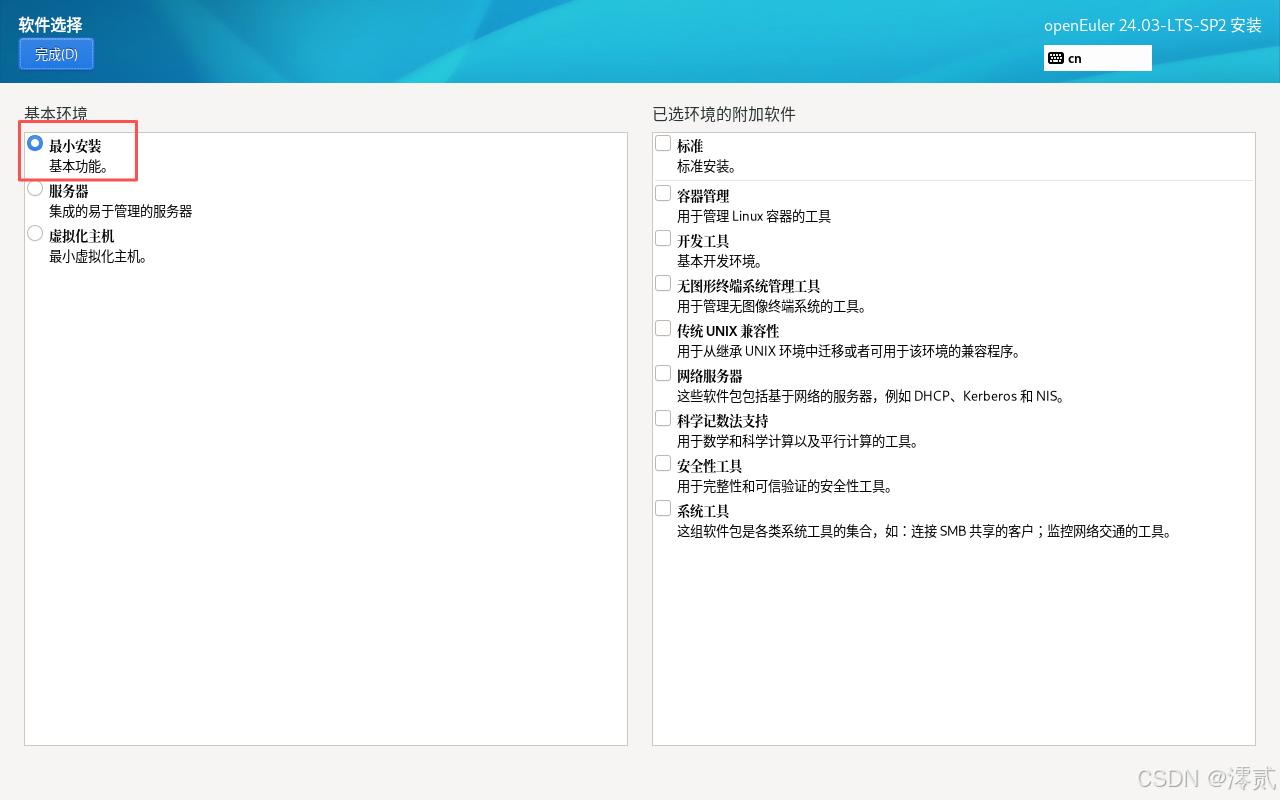Select the 最小安装 radio button
Viewport: 1280px width, 800px height.
point(34,143)
